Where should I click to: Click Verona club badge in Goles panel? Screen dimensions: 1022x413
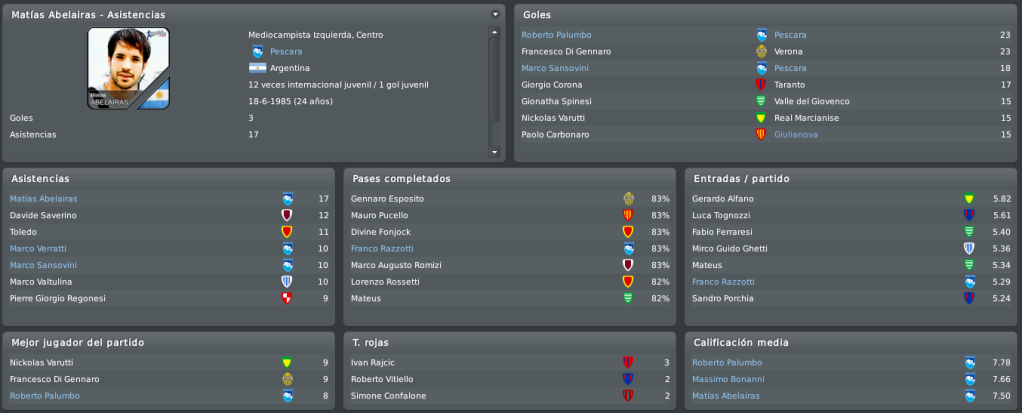761,51
